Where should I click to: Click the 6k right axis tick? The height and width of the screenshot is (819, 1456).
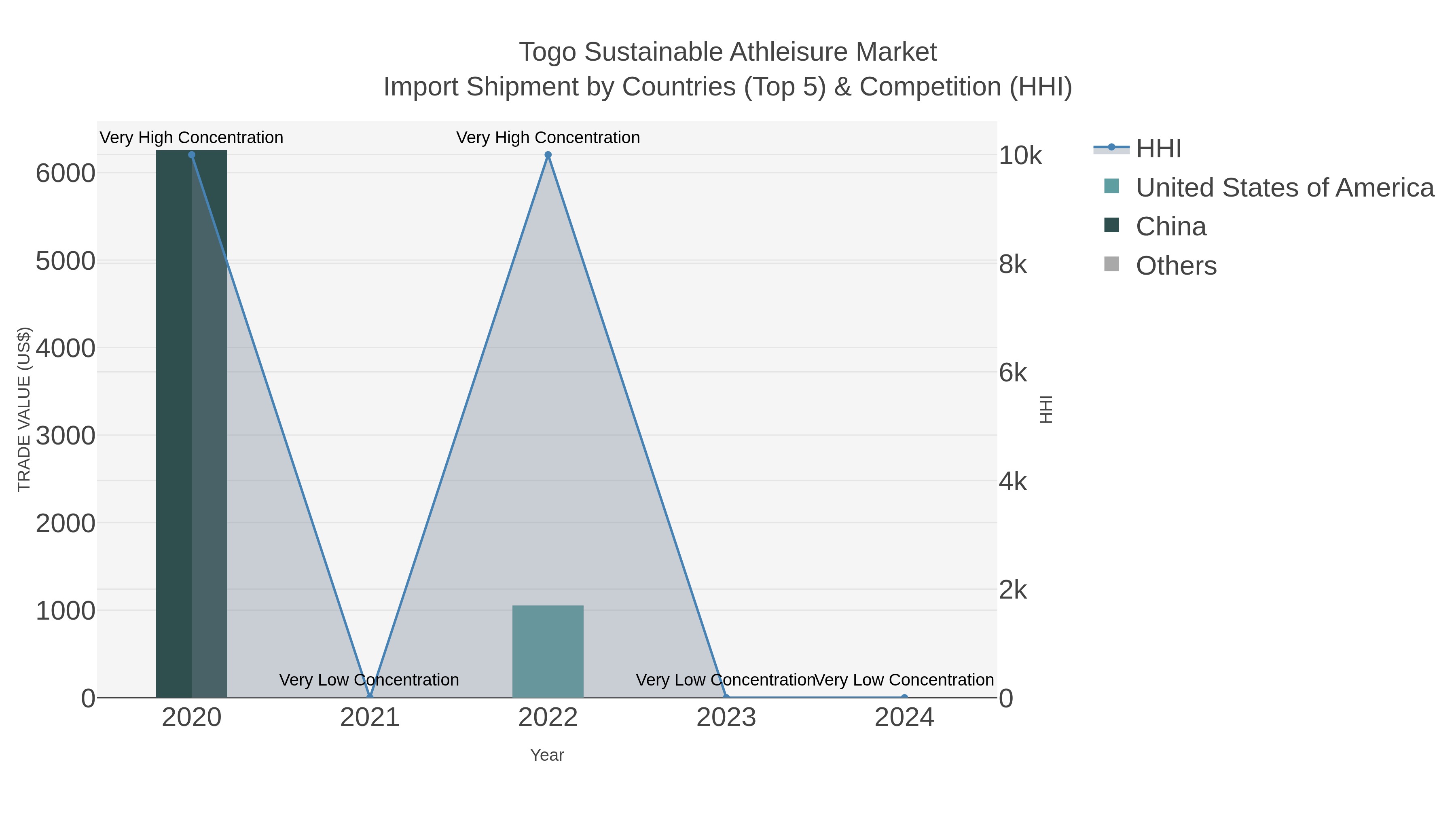(1013, 372)
